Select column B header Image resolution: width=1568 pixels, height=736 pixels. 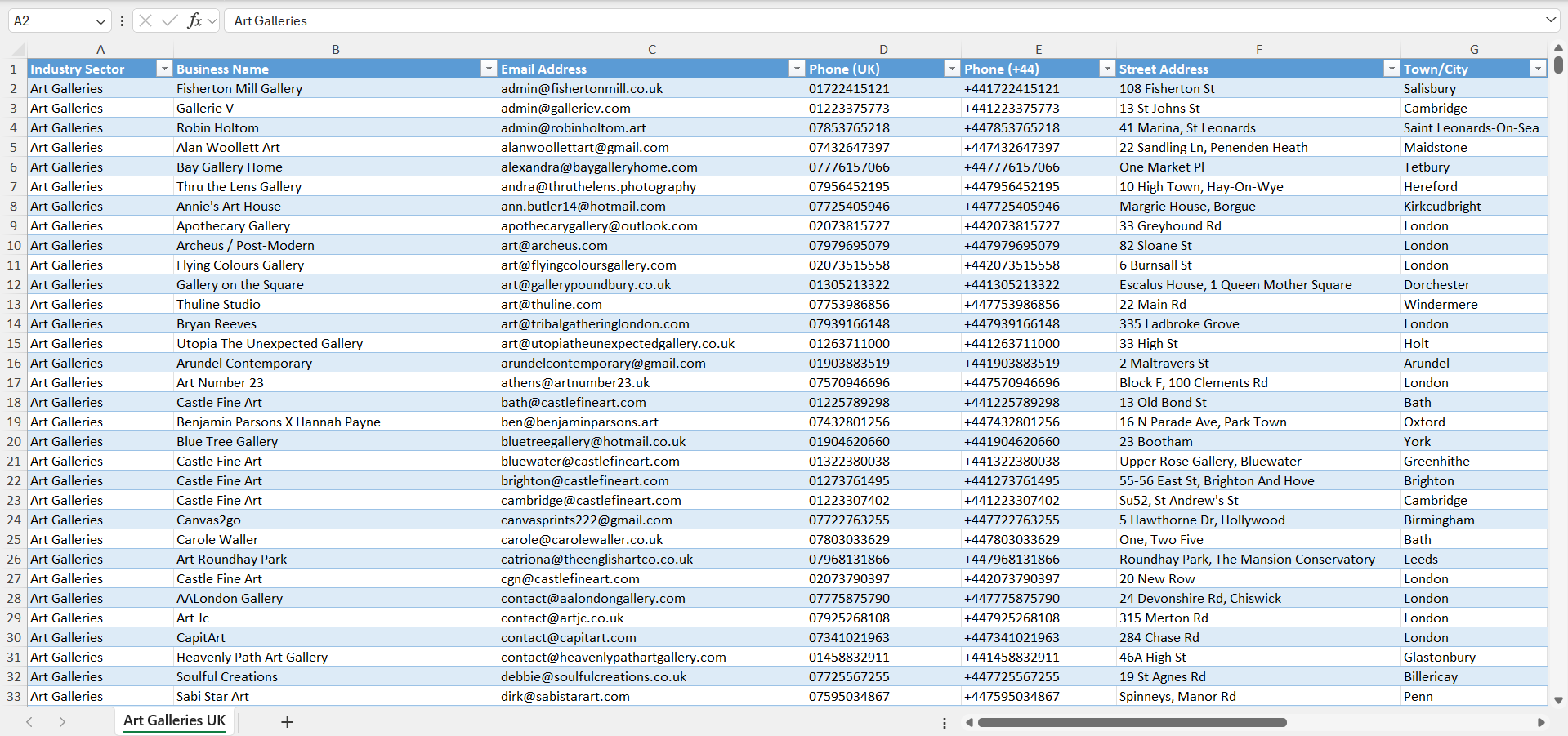(336, 49)
